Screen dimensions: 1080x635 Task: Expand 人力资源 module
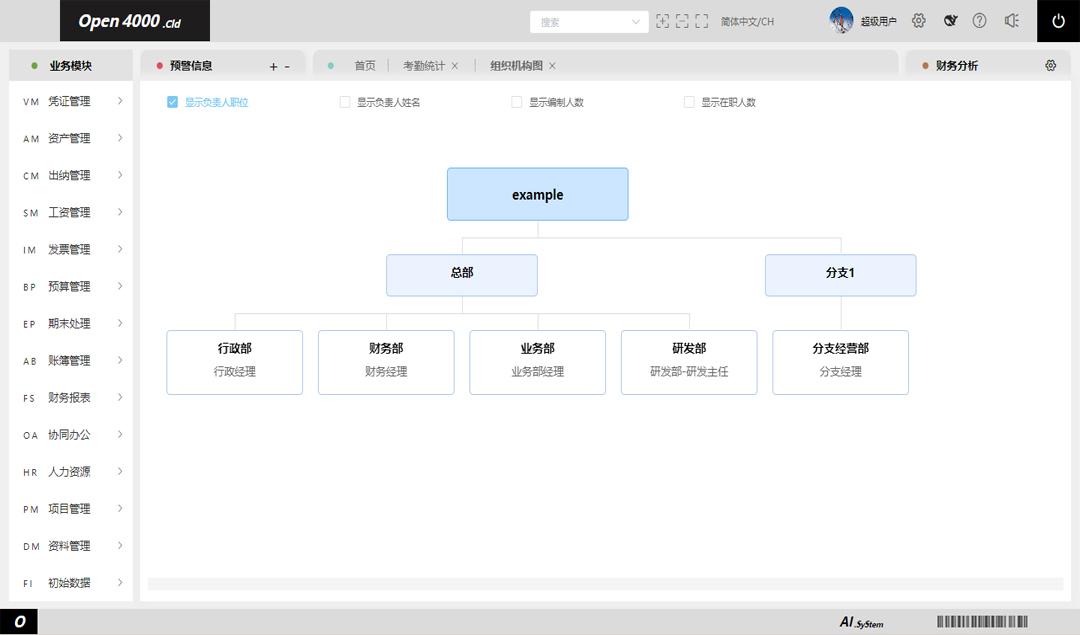[72, 472]
